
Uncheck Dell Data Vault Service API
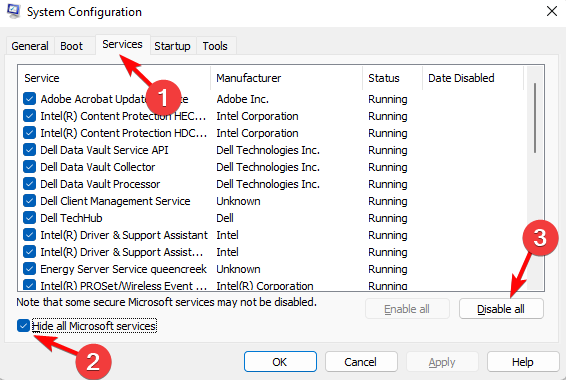coord(29,150)
